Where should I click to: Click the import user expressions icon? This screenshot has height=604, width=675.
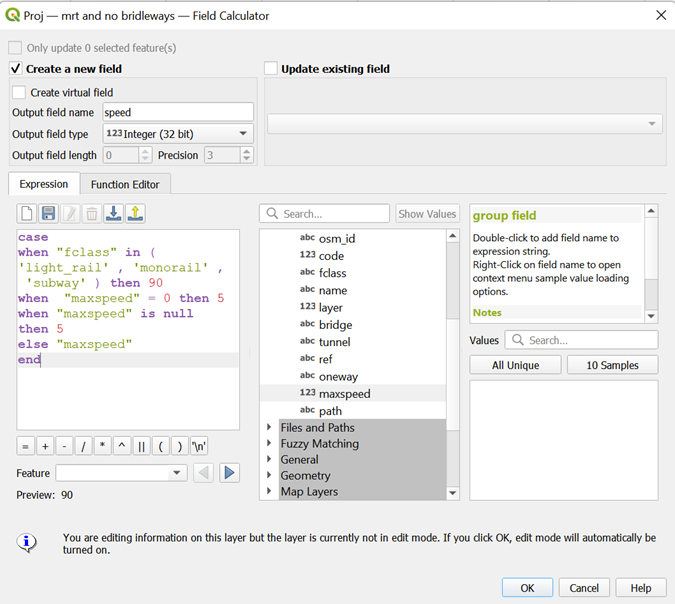coord(113,213)
